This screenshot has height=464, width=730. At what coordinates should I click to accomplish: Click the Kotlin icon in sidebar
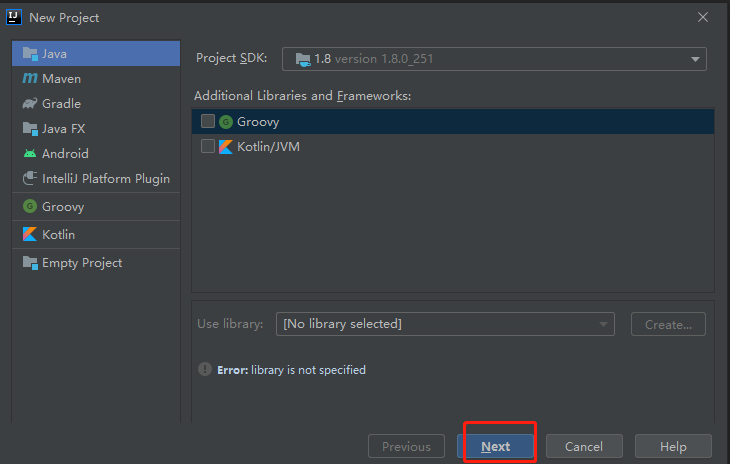click(x=30, y=234)
